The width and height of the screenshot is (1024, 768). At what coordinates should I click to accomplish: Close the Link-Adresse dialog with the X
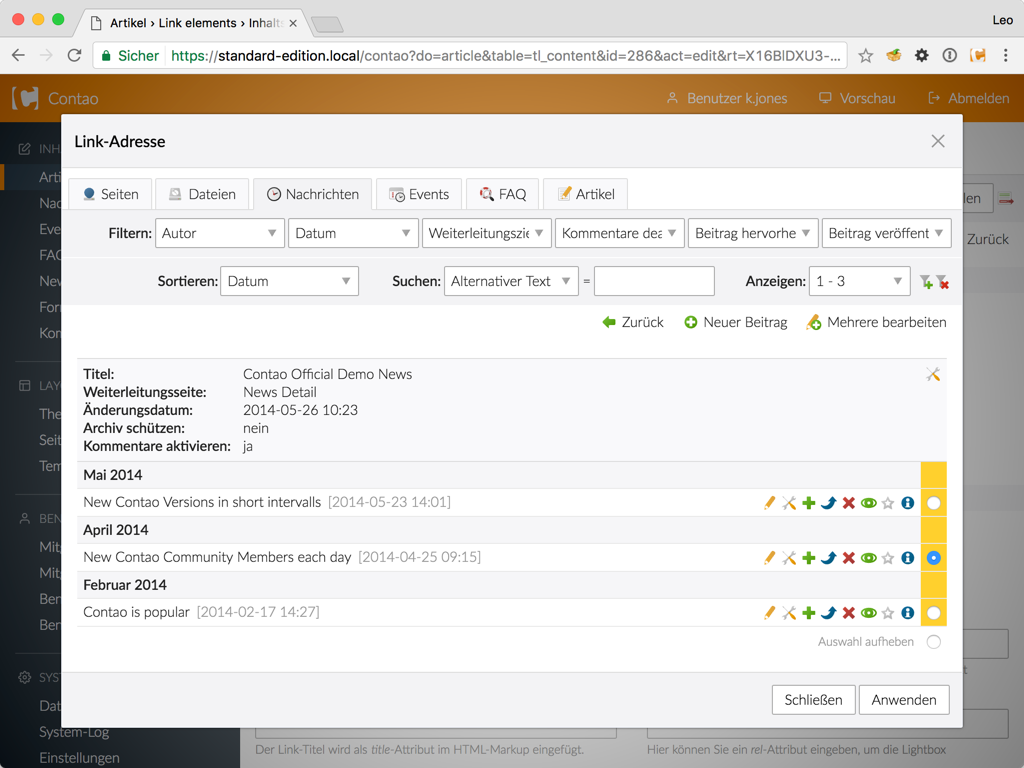938,141
